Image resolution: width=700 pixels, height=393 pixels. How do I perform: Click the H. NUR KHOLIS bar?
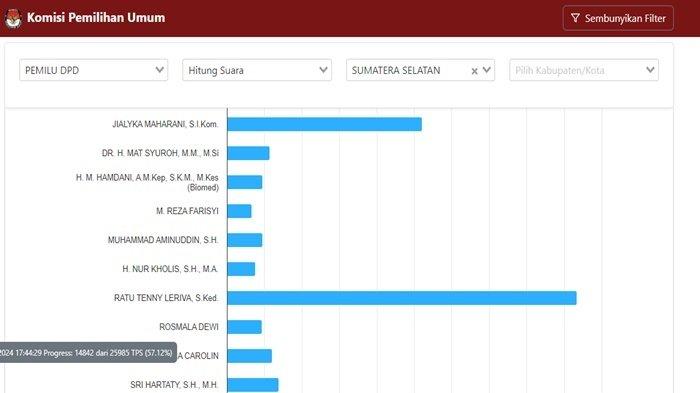pos(241,269)
